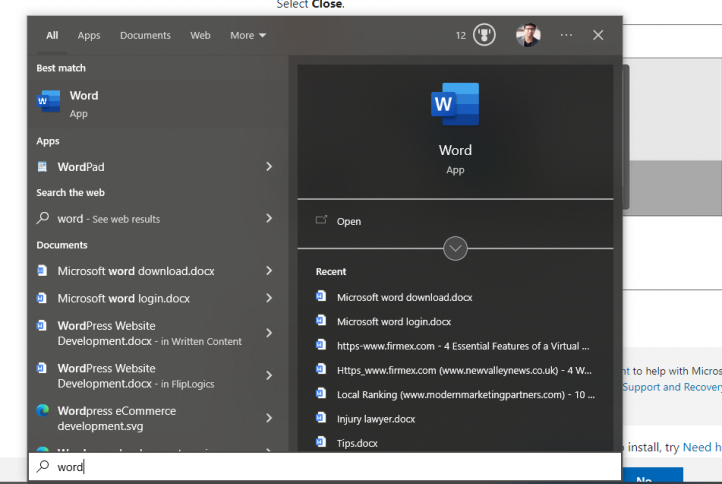Click the Word app icon in Best match
Viewport: 722px width, 484px height.
48,102
